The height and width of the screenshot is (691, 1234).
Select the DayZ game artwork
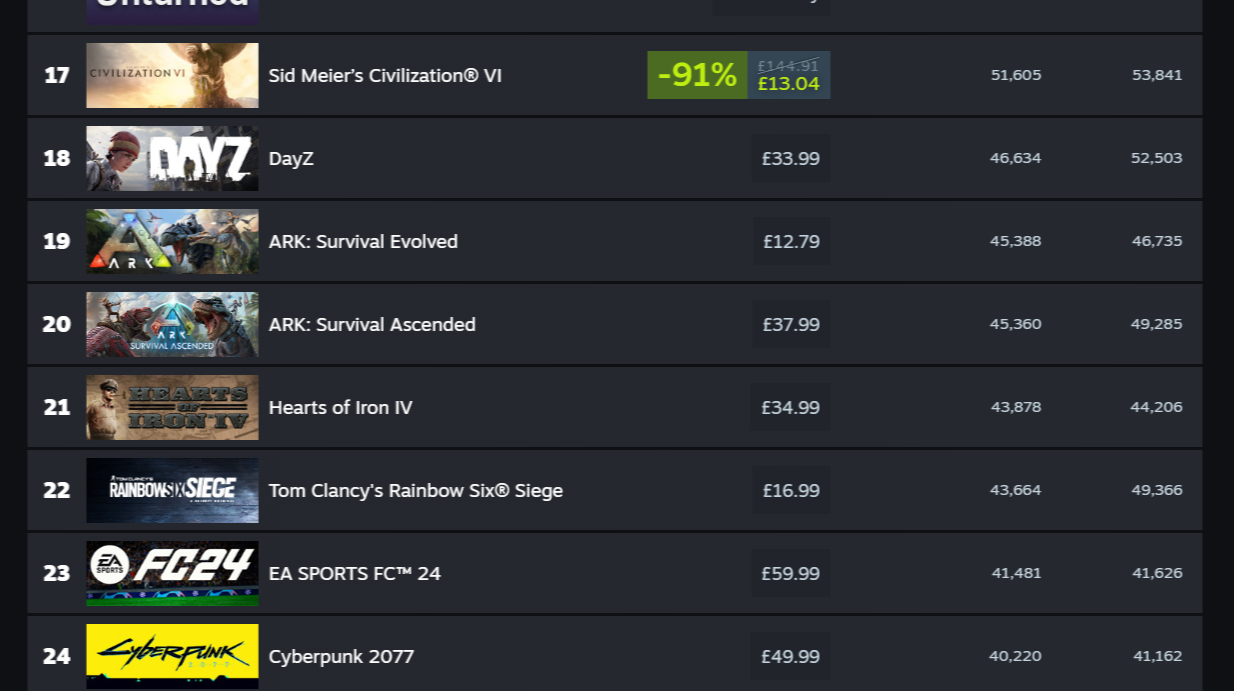171,158
